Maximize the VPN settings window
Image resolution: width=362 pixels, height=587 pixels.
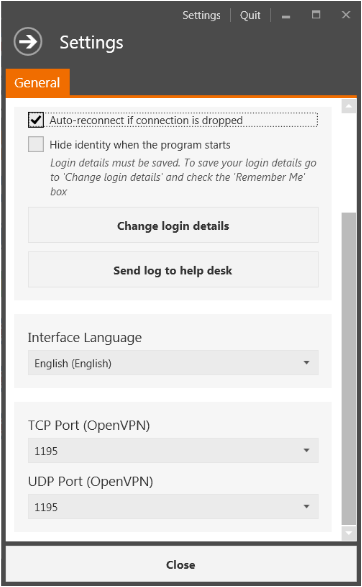click(316, 15)
